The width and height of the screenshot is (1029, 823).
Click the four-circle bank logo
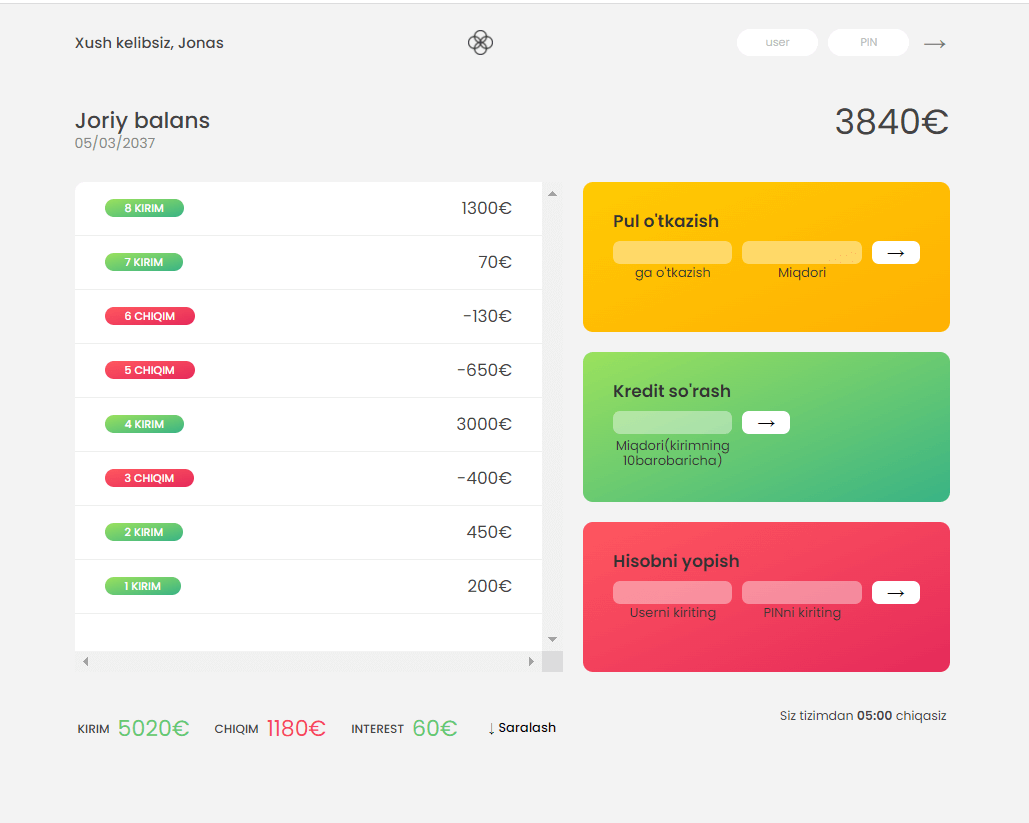[x=480, y=43]
